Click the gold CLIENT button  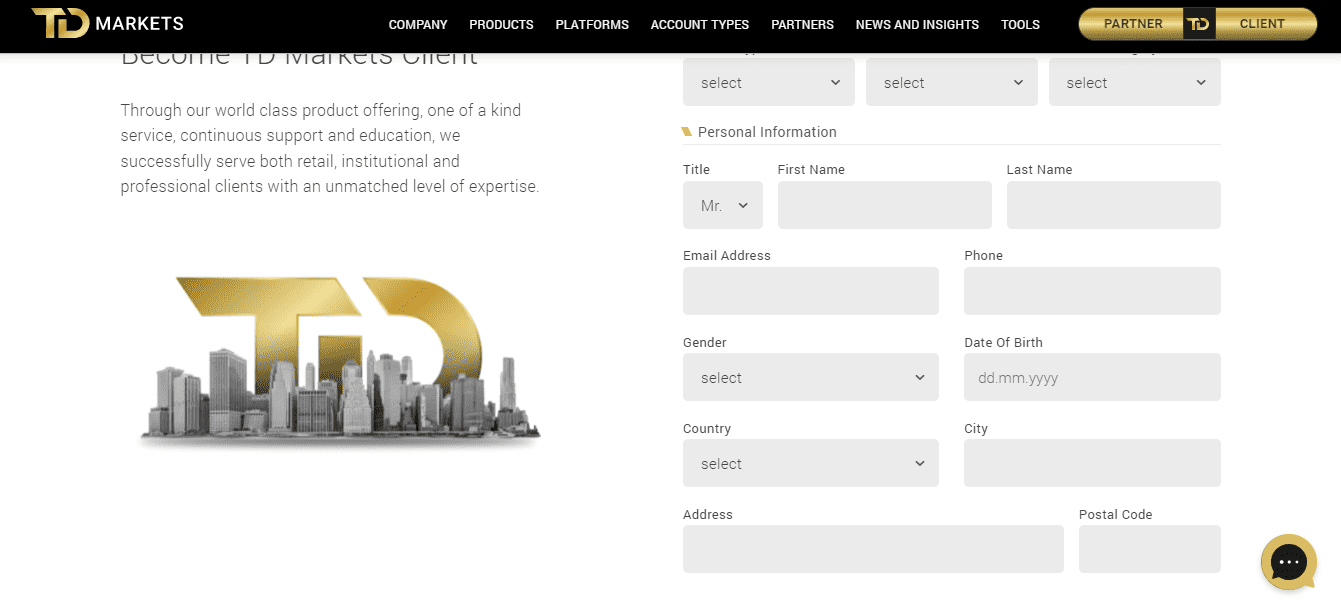1264,24
